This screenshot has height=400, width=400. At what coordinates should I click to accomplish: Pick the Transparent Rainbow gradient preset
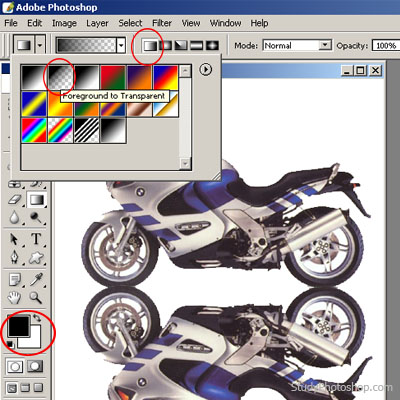click(x=60, y=130)
